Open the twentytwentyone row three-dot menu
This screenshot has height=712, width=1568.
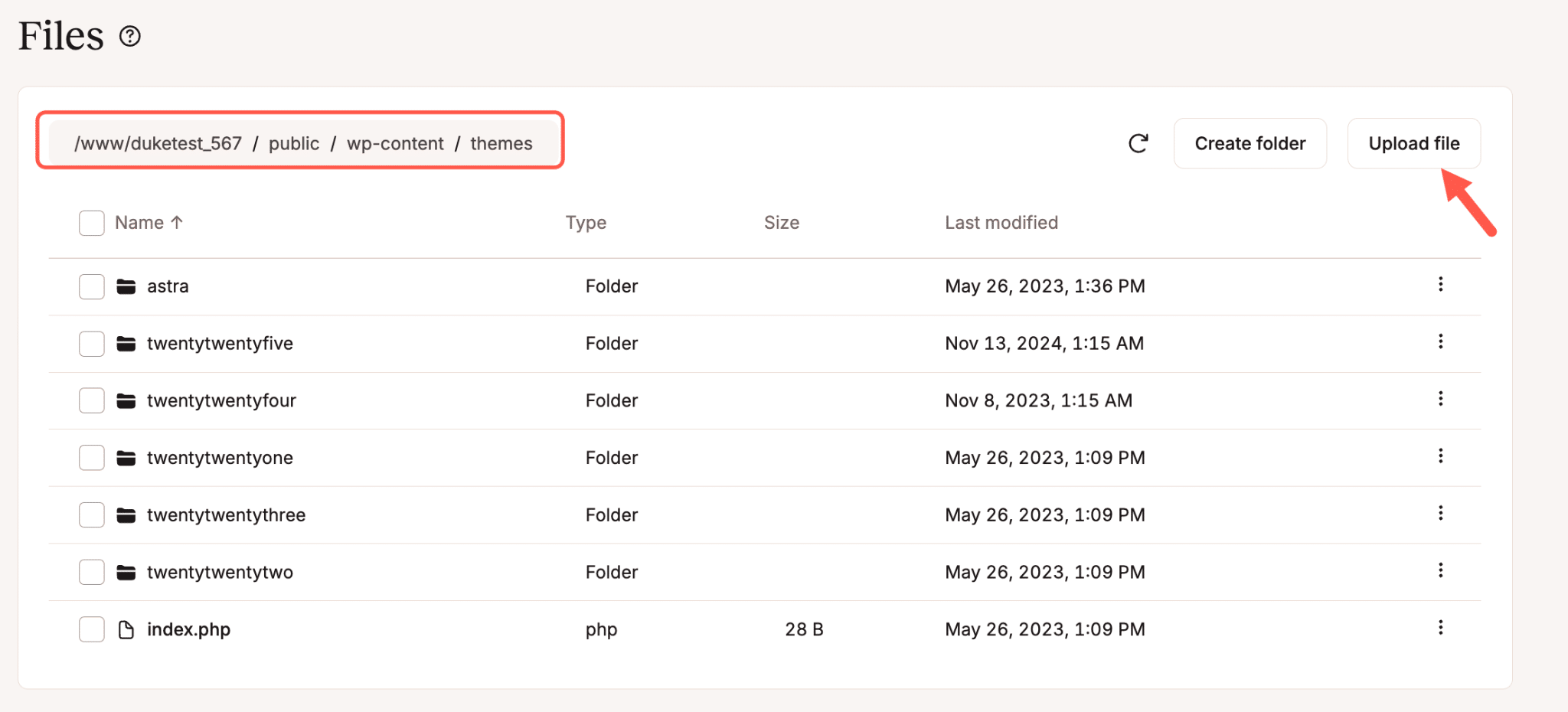click(1440, 456)
